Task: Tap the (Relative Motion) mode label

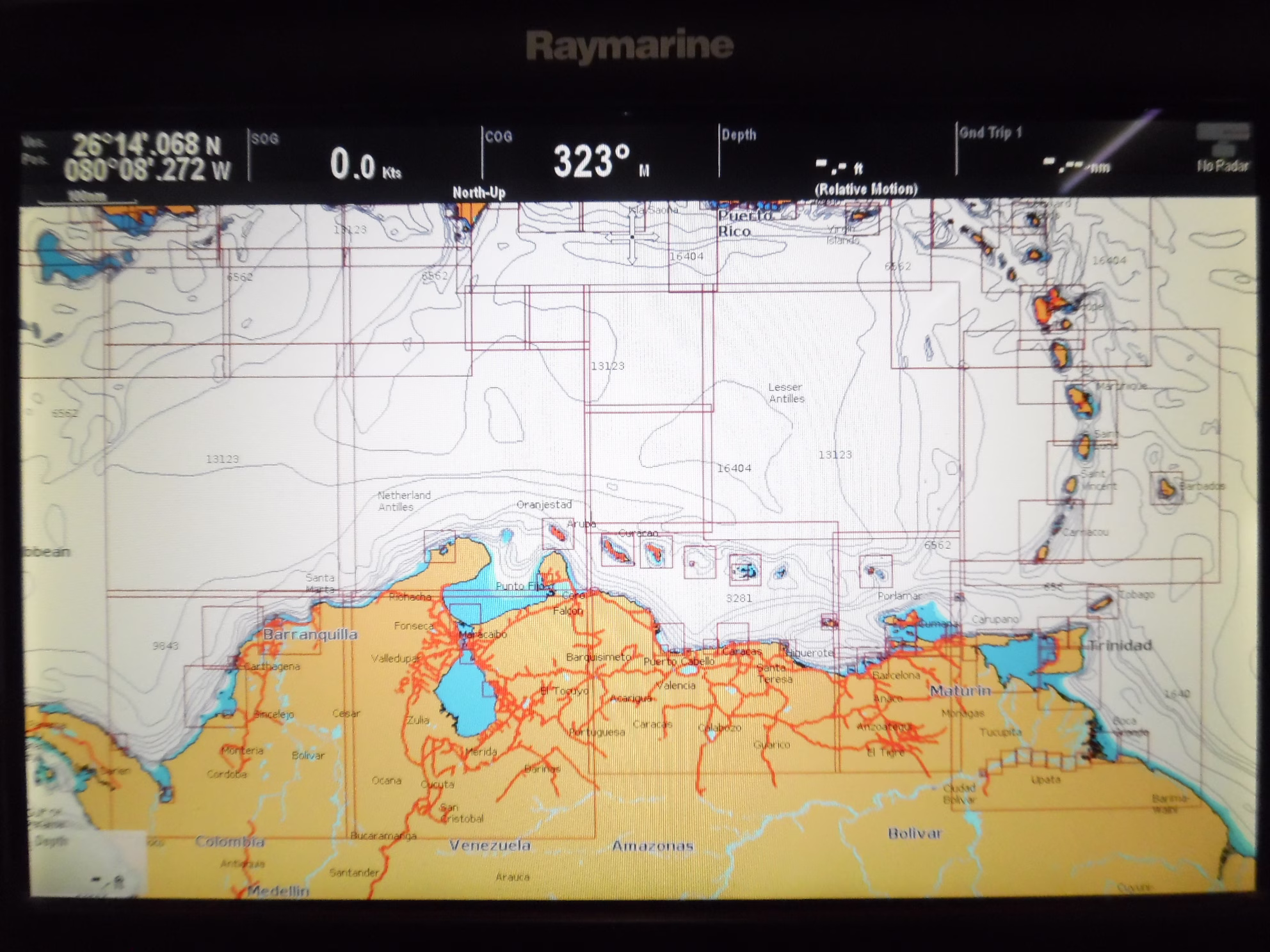Action: (x=865, y=189)
